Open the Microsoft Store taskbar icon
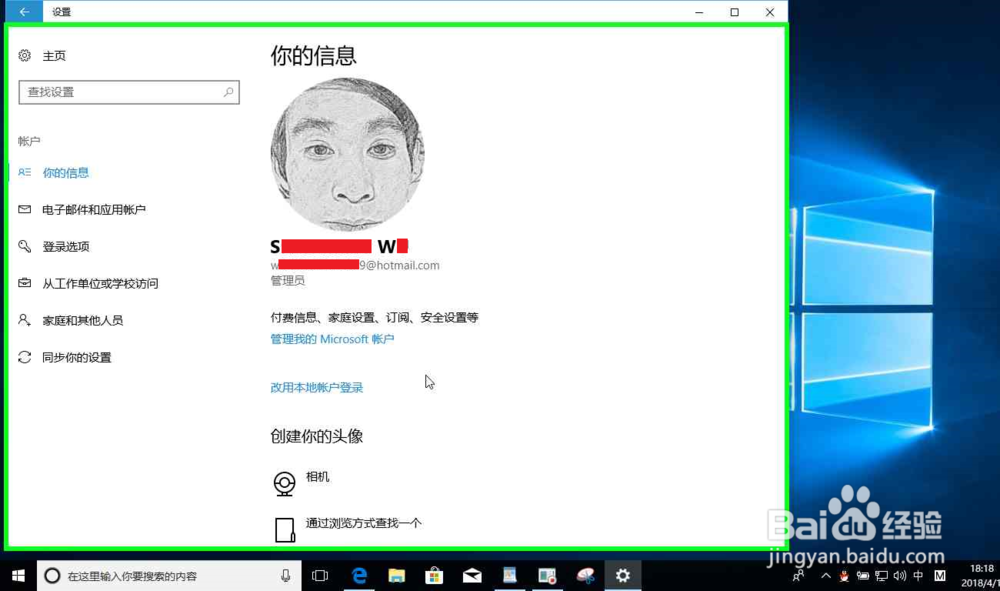The image size is (1000, 591). tap(434, 575)
